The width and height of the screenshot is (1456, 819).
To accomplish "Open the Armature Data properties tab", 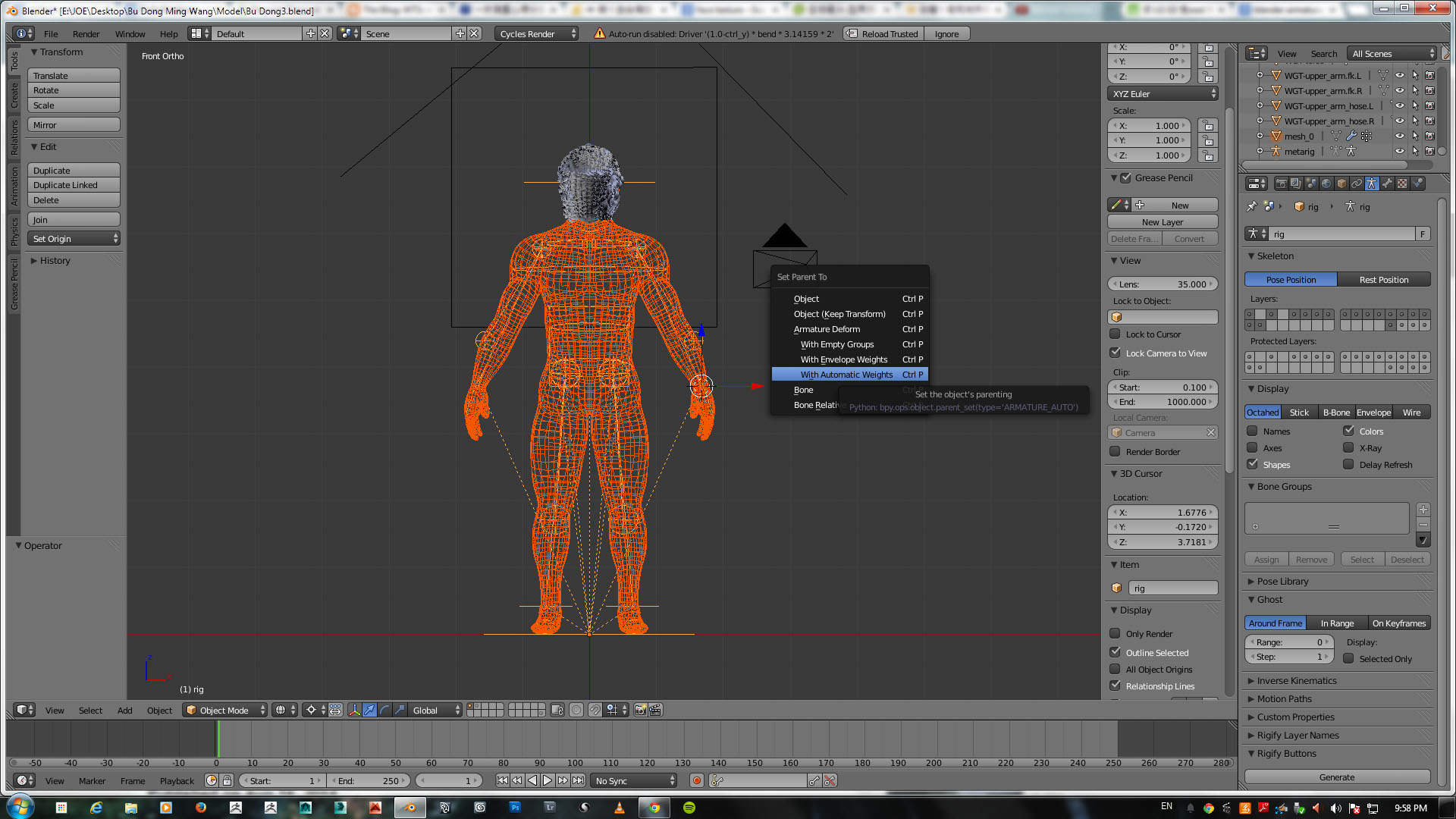I will coord(1372,184).
